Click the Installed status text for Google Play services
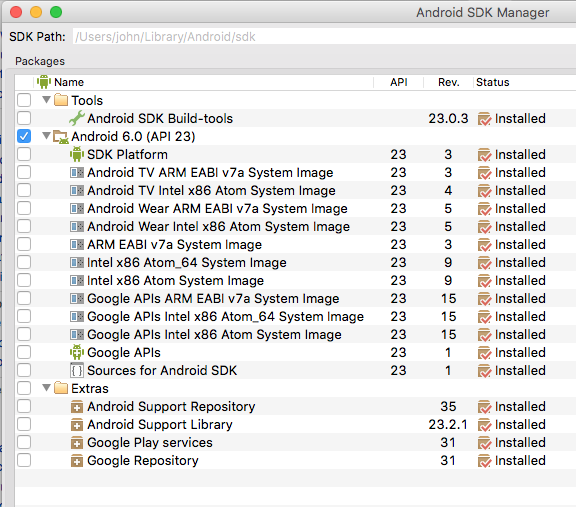The image size is (576, 507). 520,442
